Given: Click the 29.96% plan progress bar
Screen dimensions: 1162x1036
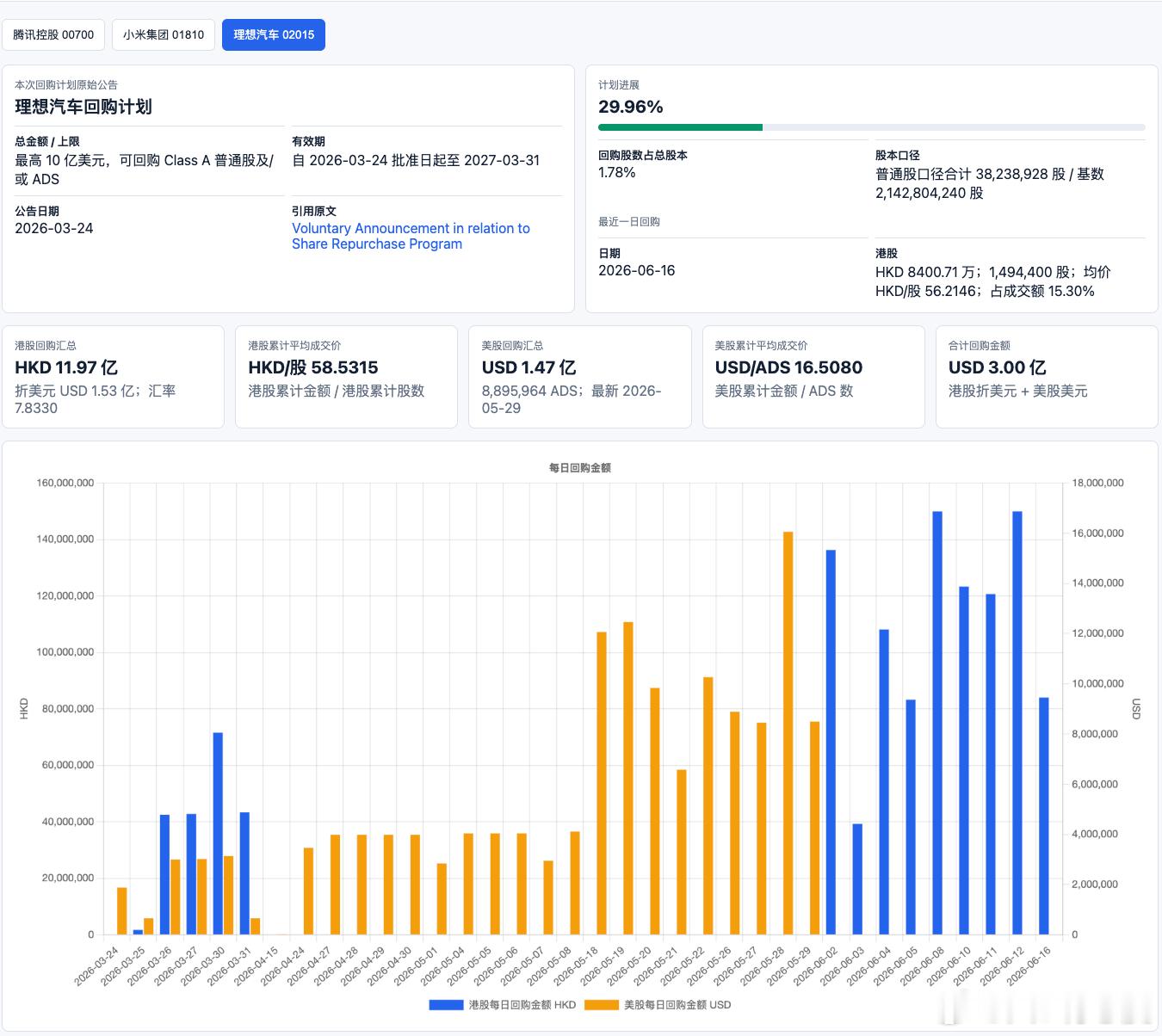Looking at the screenshot, I should (871, 127).
